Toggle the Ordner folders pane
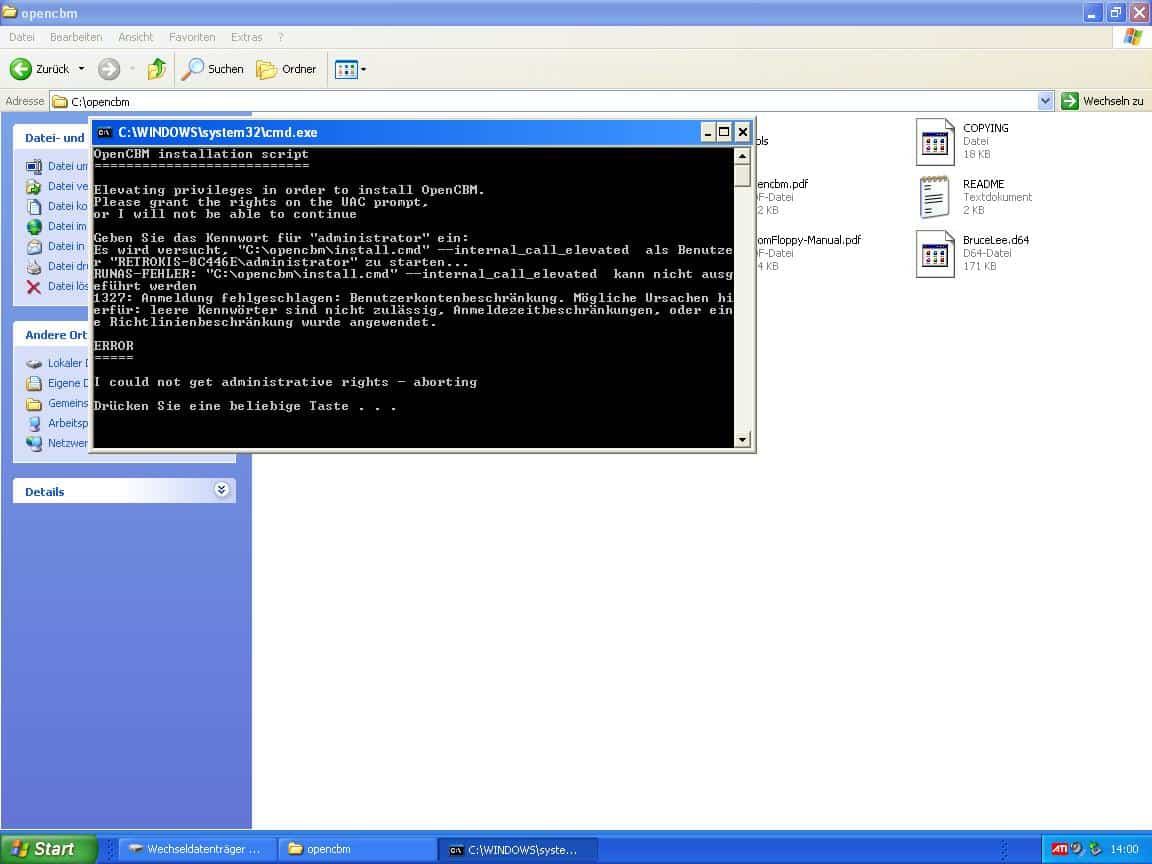Screen dimensions: 1152x864 click(x=286, y=69)
